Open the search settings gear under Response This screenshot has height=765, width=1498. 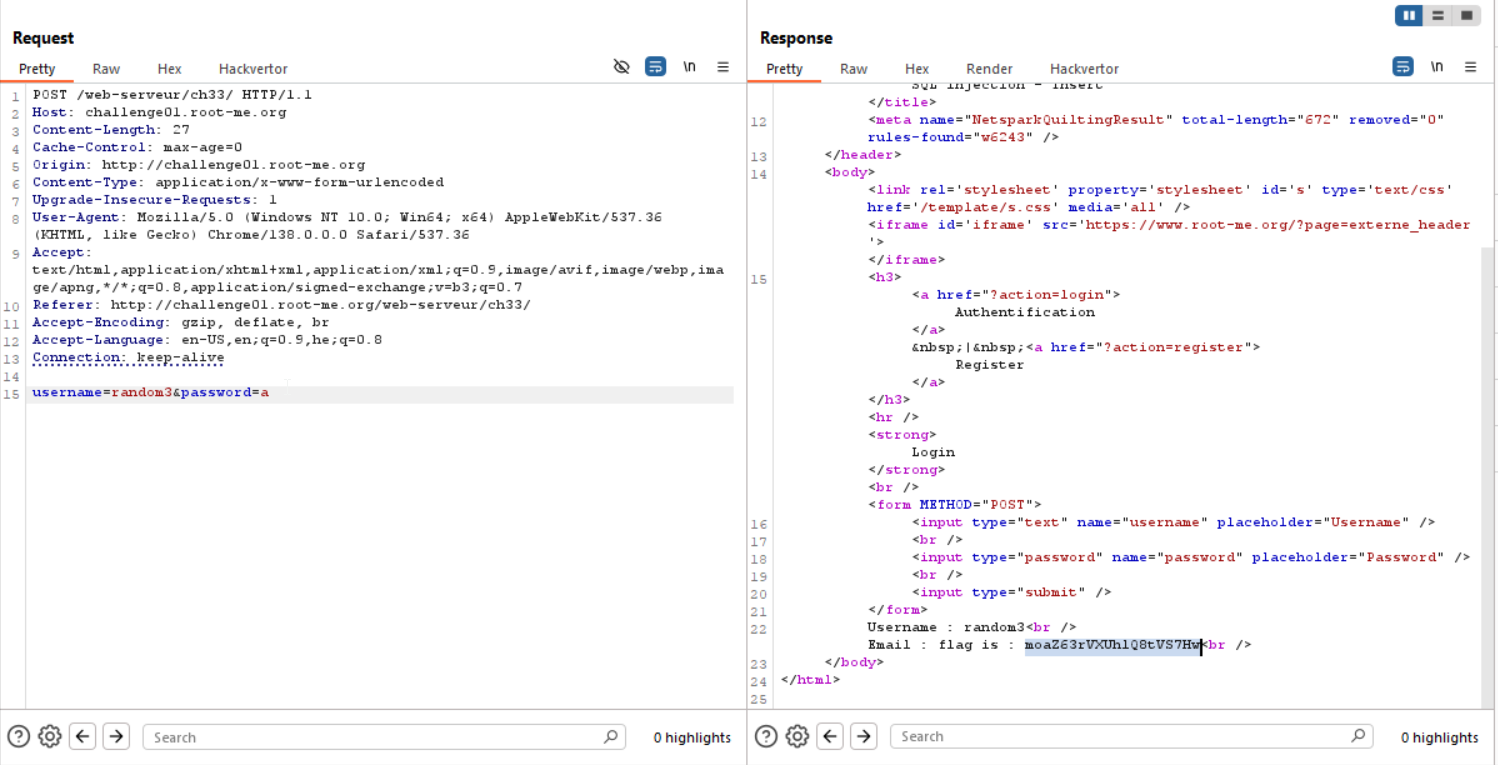coord(796,736)
